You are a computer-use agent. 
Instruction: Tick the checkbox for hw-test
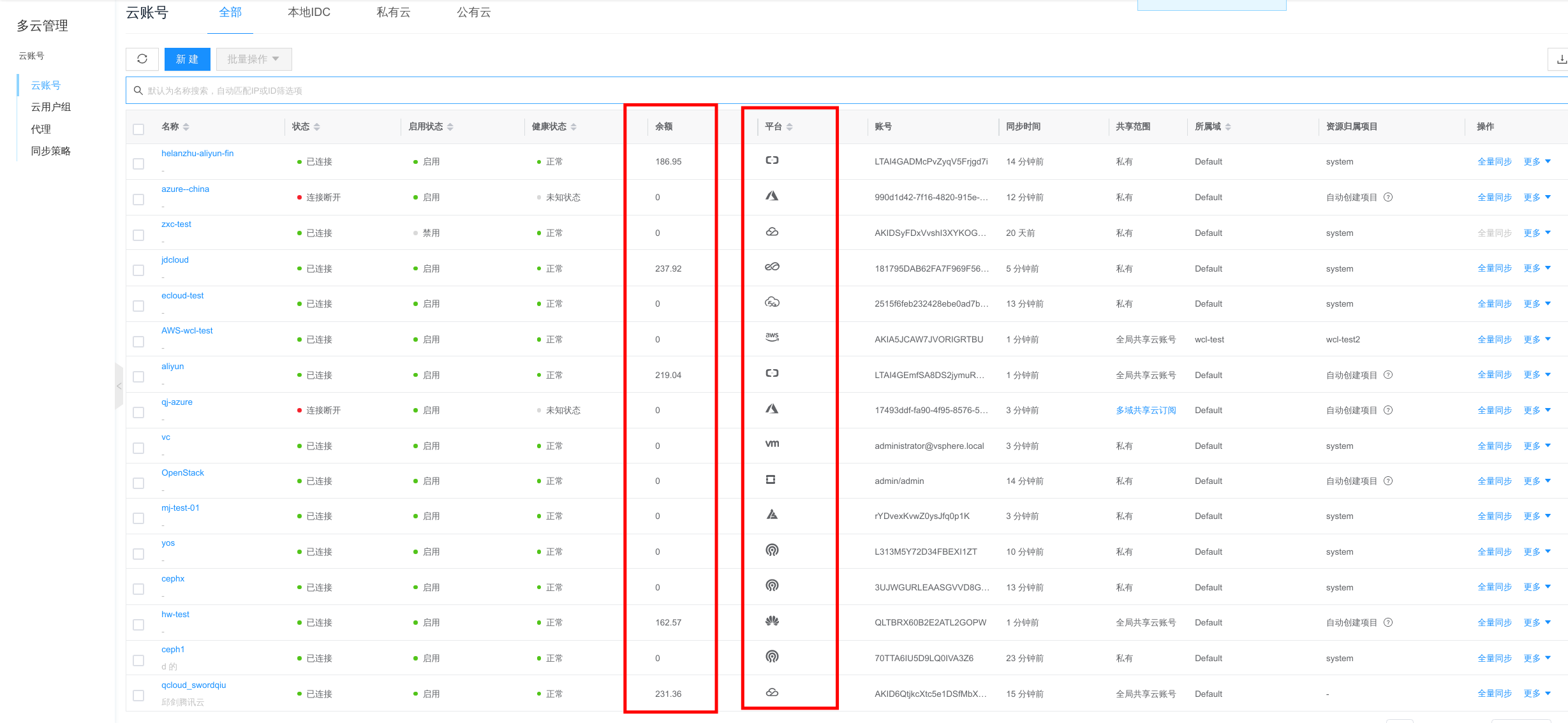138,625
